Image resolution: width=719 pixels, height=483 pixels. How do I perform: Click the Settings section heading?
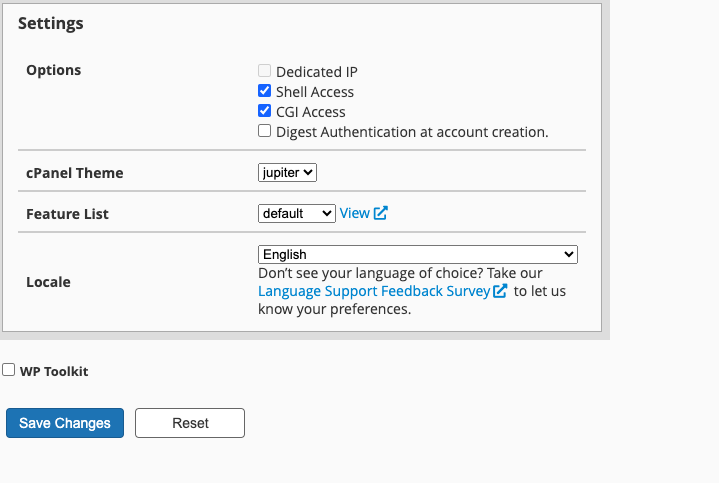[x=51, y=23]
